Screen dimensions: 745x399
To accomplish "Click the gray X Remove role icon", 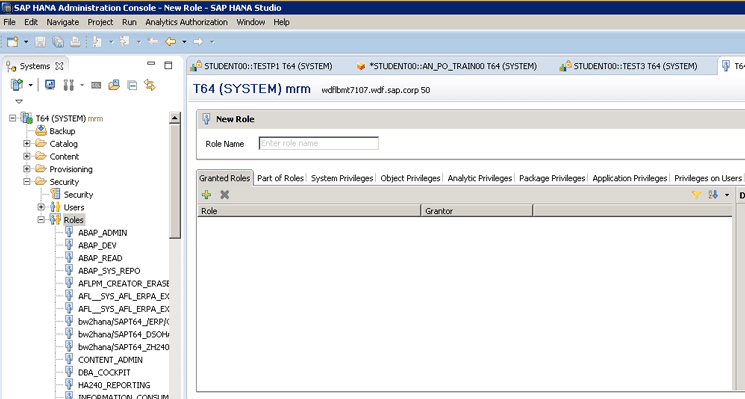I will pos(225,195).
